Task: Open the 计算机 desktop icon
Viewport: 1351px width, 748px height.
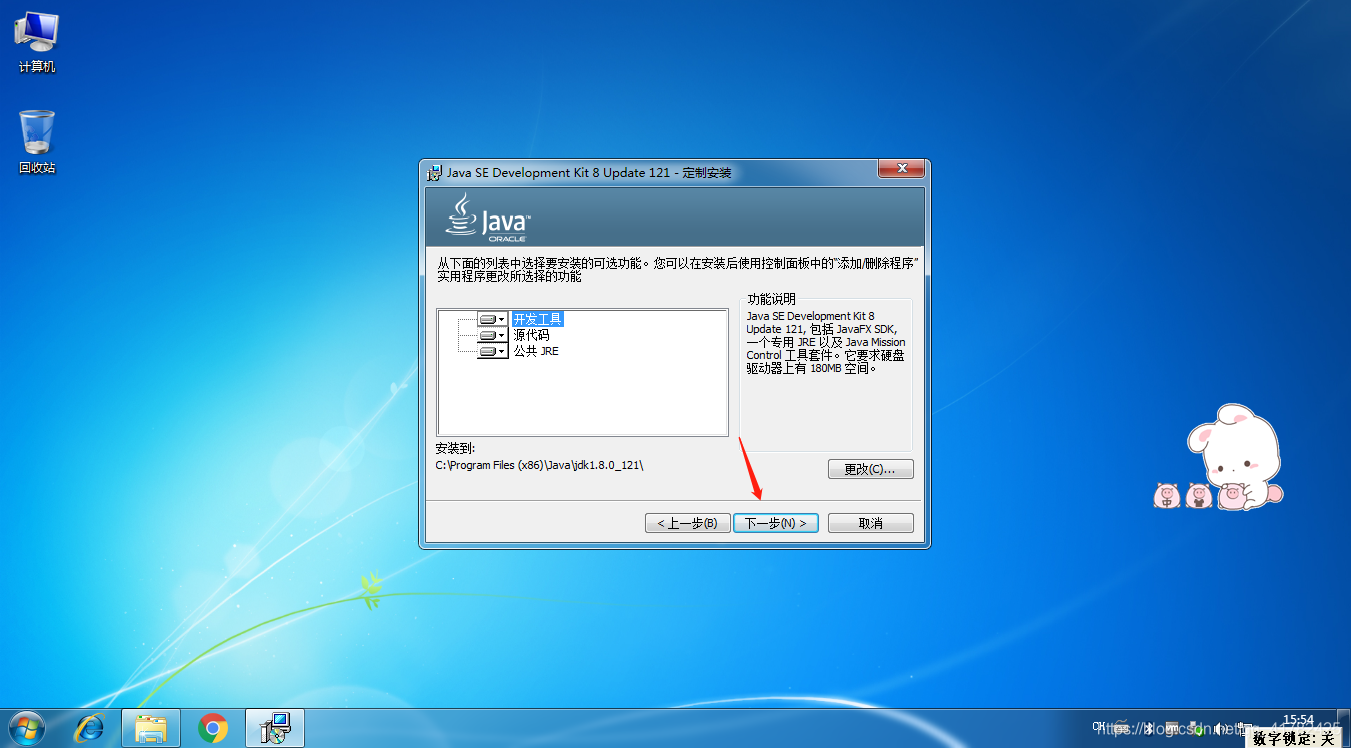Action: (37, 43)
